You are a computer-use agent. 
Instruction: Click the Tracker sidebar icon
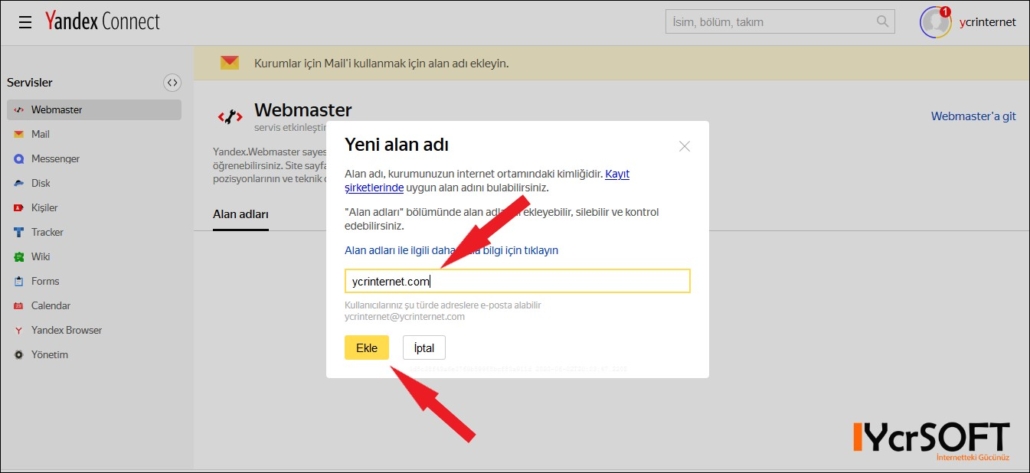[x=18, y=233]
